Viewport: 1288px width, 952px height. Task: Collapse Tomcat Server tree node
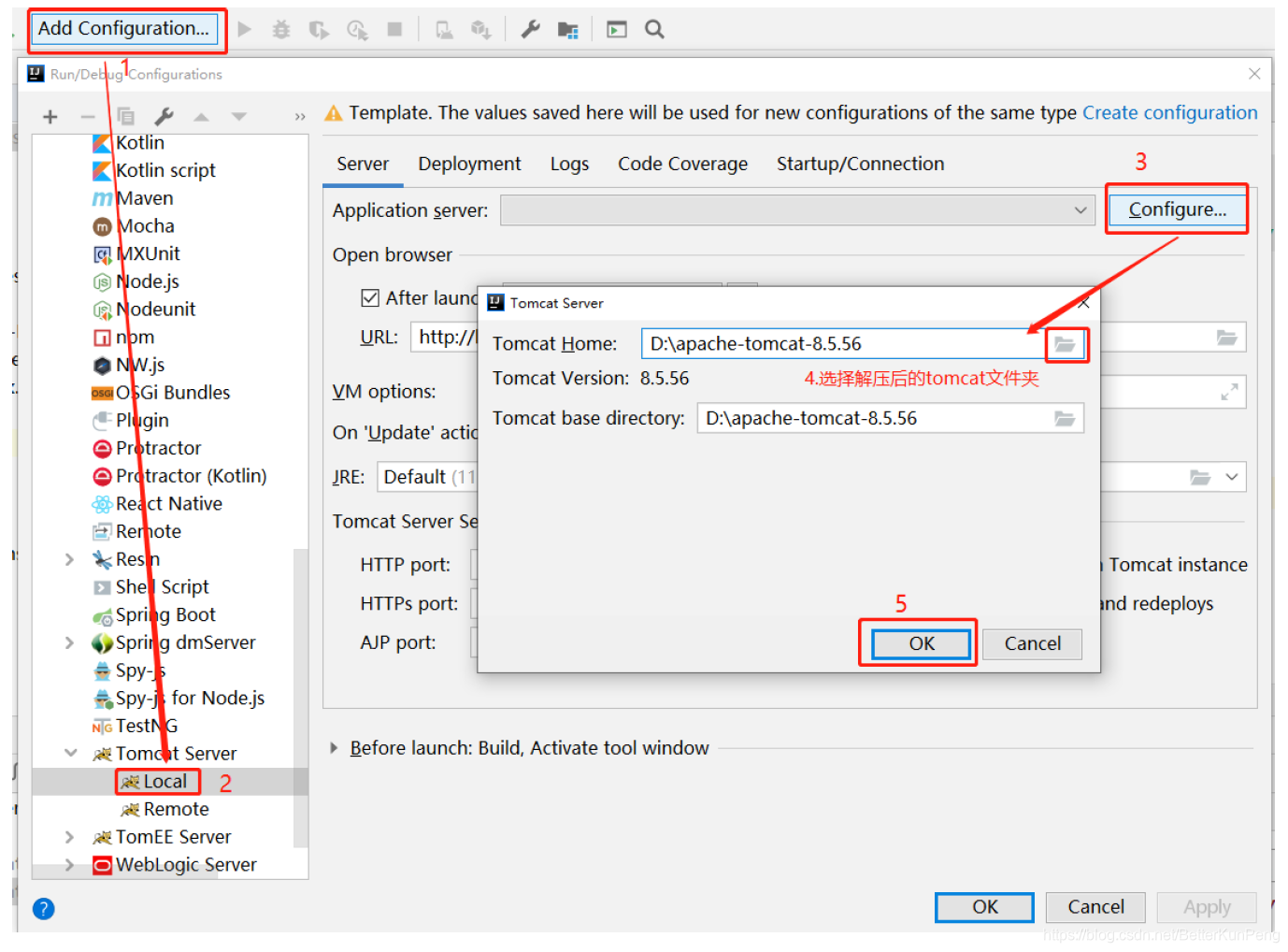70,754
